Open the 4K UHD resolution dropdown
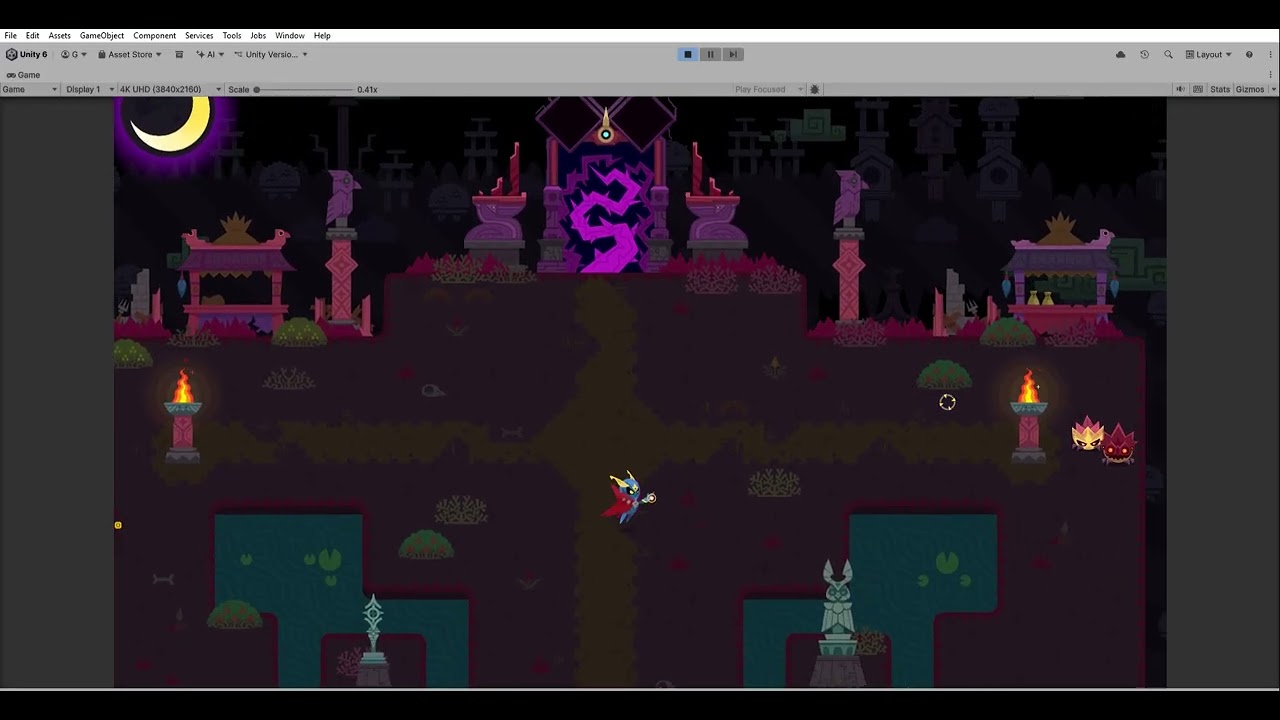Screen dimensions: 1280x720 click(x=170, y=90)
